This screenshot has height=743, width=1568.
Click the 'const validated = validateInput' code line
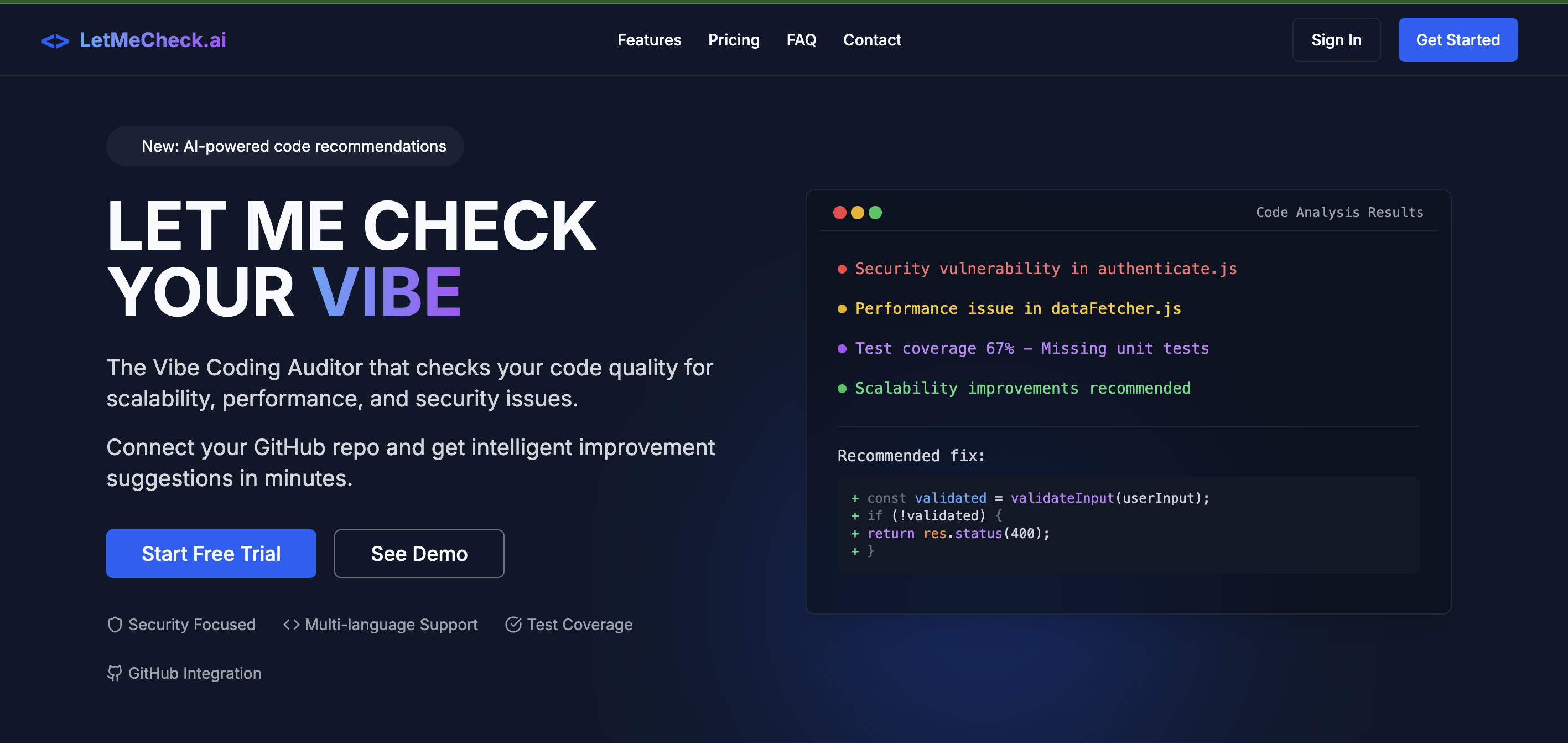click(x=1030, y=498)
